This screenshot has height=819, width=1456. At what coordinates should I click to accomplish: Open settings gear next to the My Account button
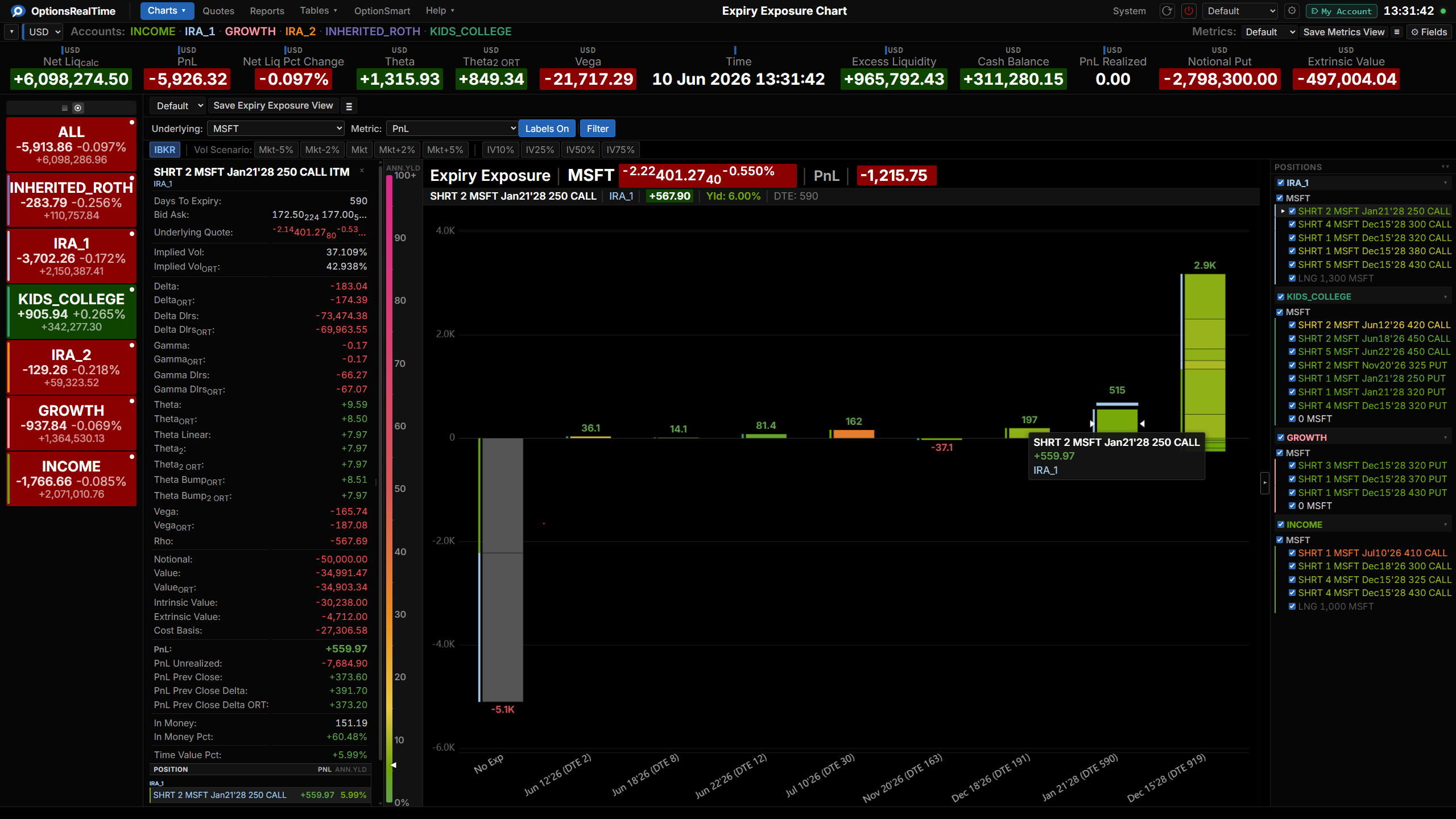point(1292,11)
